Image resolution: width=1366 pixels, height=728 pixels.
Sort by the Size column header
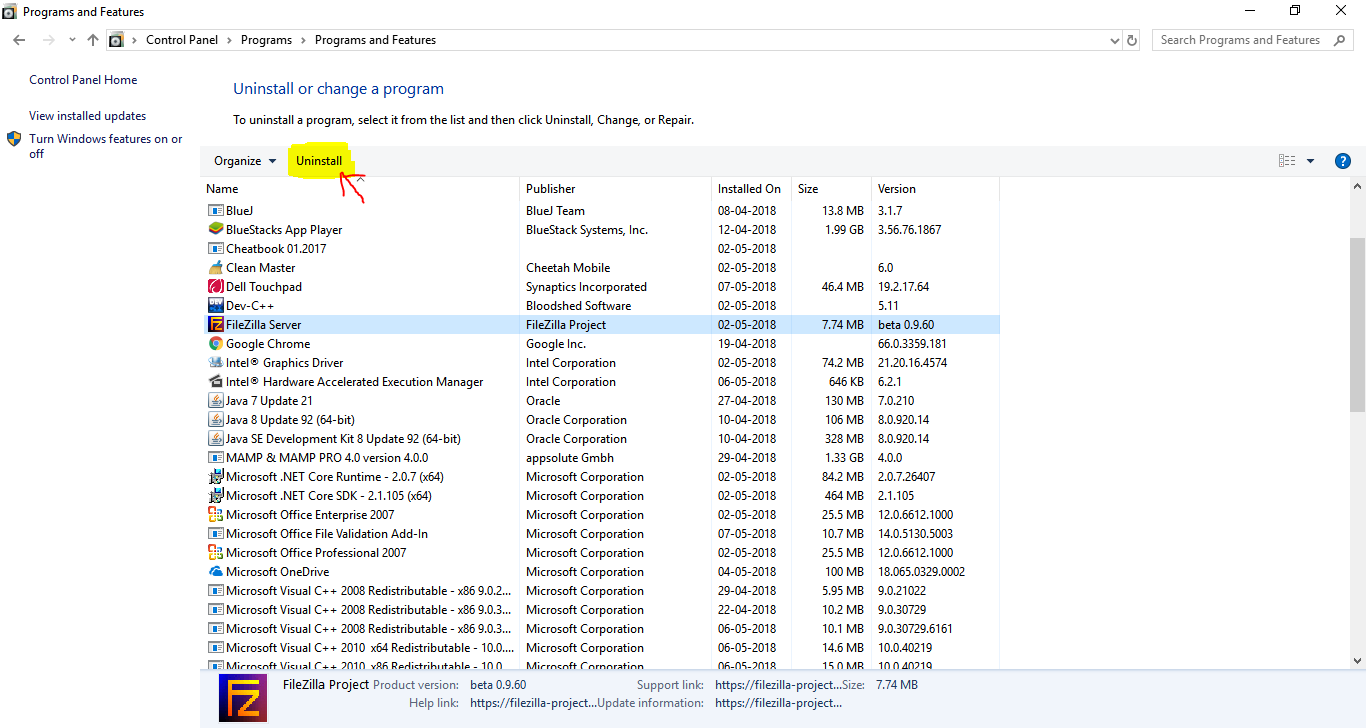831,189
